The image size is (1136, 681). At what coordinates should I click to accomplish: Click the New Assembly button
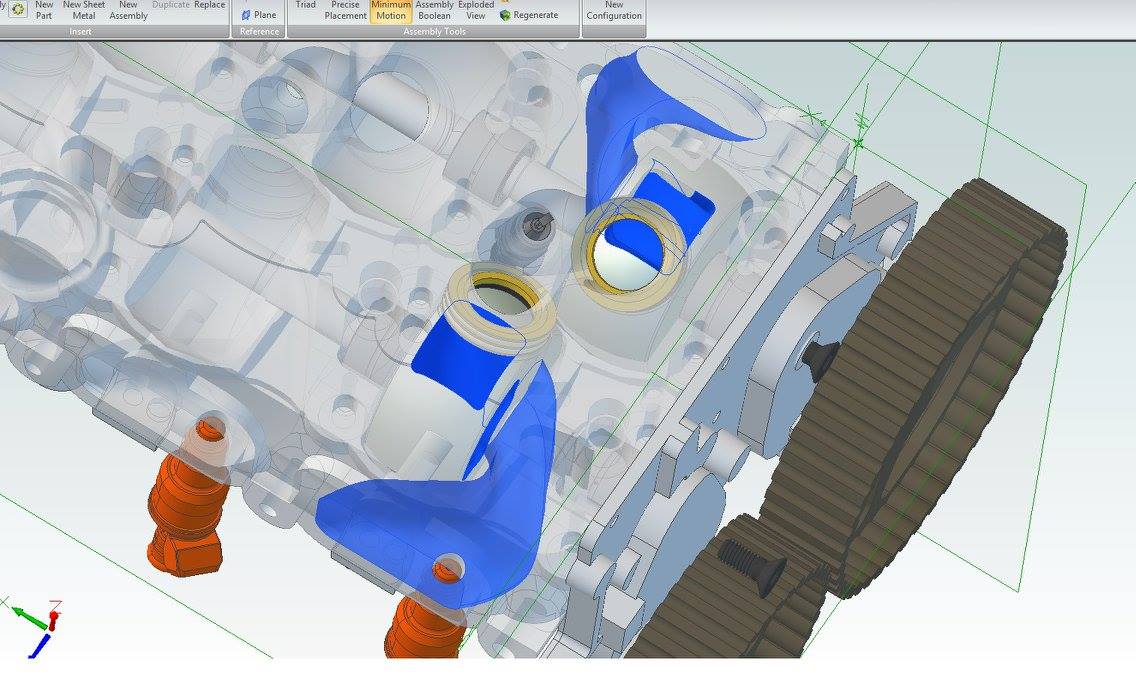pos(128,10)
